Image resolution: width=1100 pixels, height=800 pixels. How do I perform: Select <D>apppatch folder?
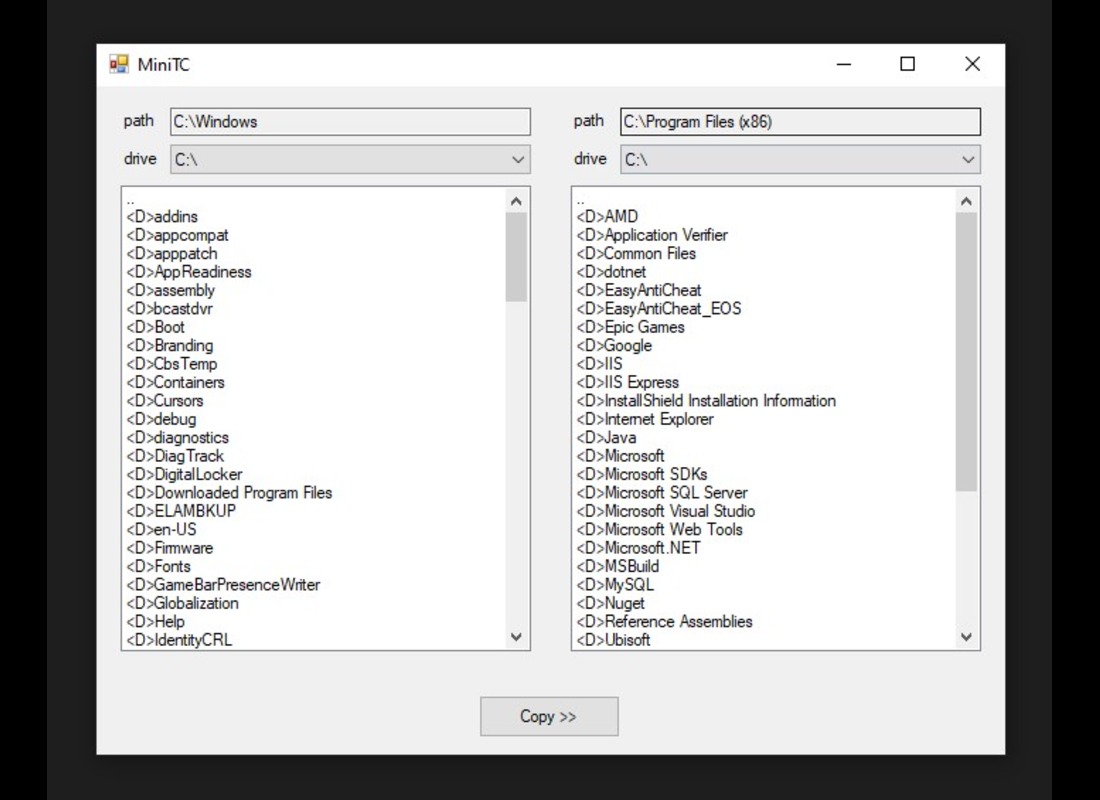point(172,253)
